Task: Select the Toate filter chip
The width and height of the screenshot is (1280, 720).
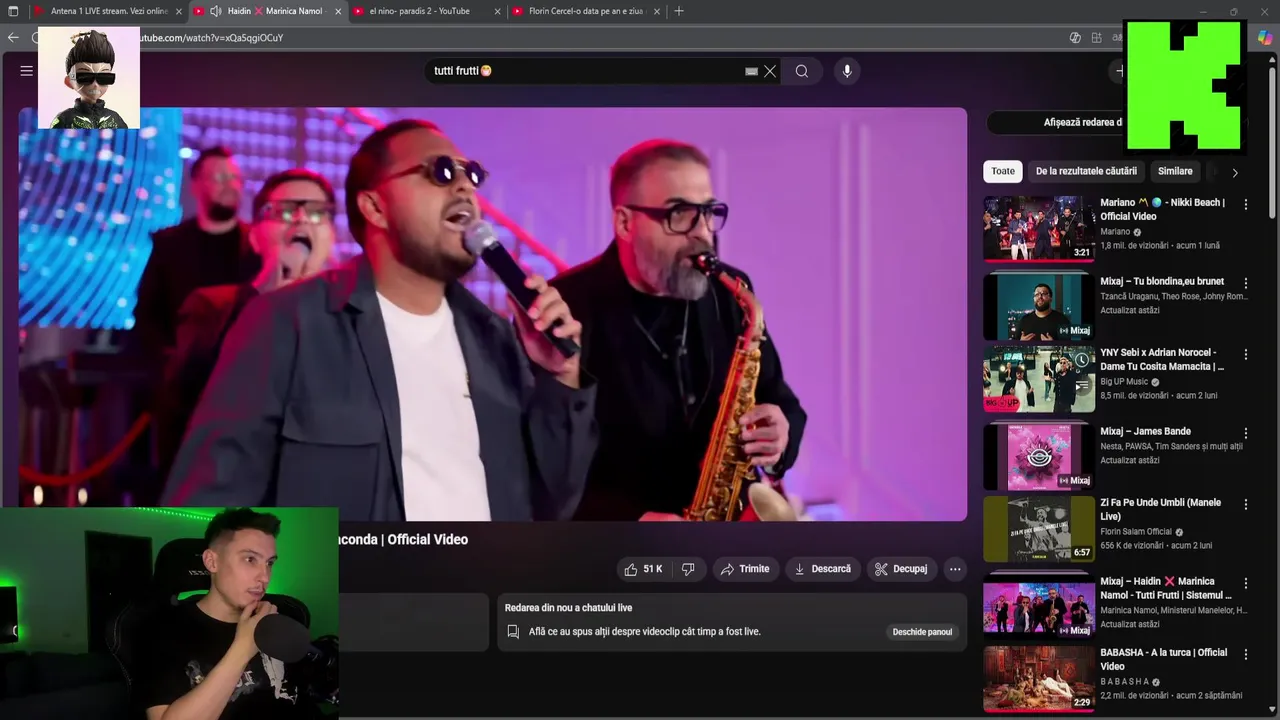Action: click(1003, 171)
